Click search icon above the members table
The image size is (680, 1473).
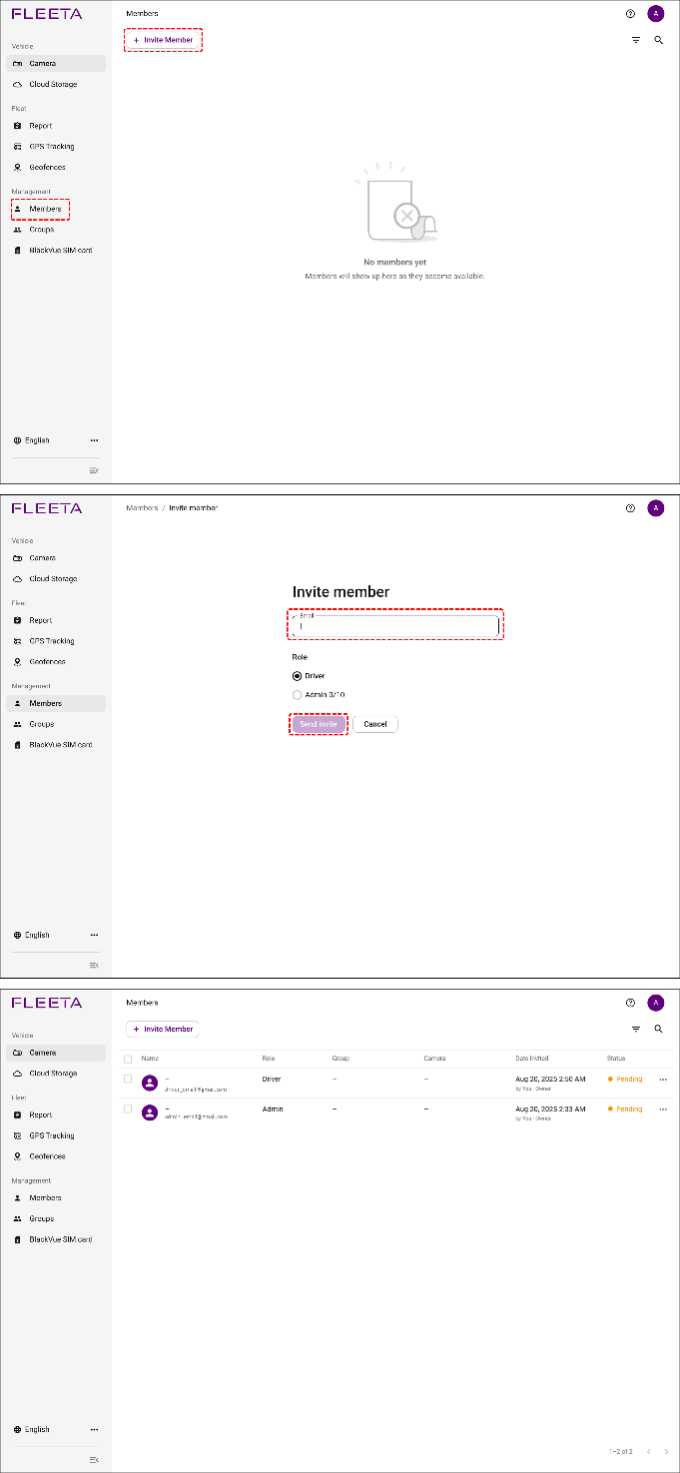click(x=658, y=1029)
